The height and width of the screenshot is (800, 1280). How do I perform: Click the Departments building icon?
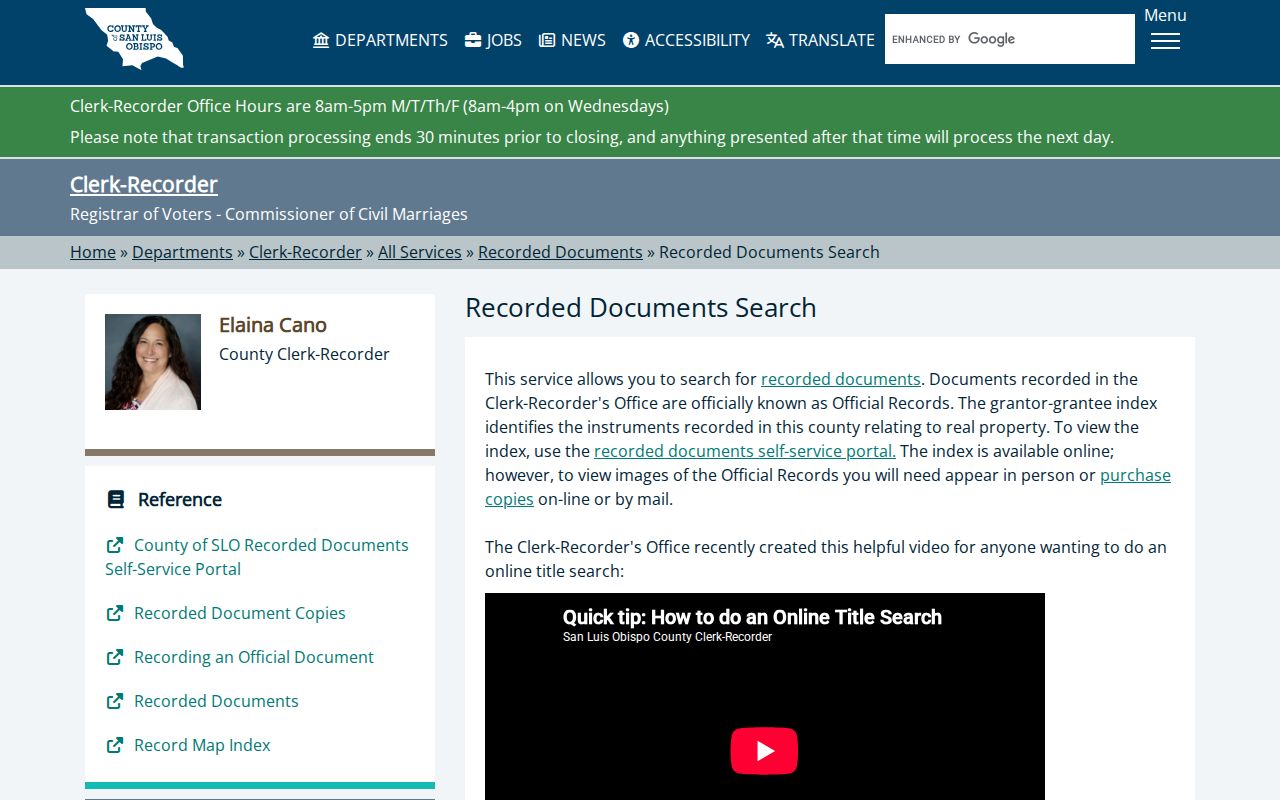click(x=321, y=40)
